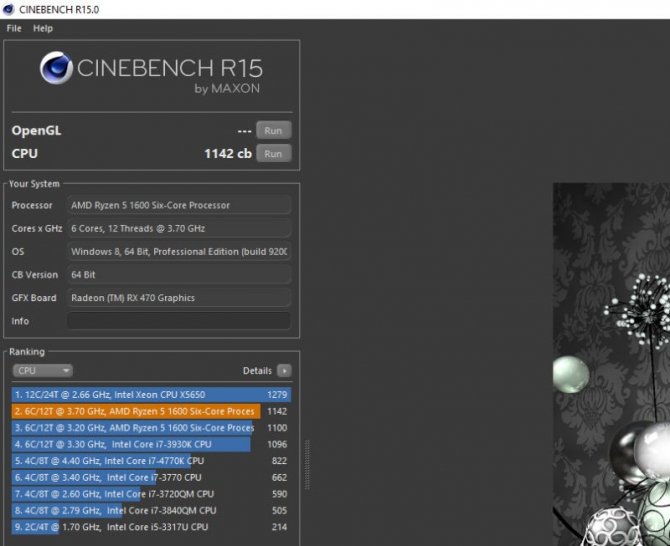Select Ryzen 5 1600 row at 3.20 GHz
The width and height of the screenshot is (670, 546).
pyautogui.click(x=151, y=428)
